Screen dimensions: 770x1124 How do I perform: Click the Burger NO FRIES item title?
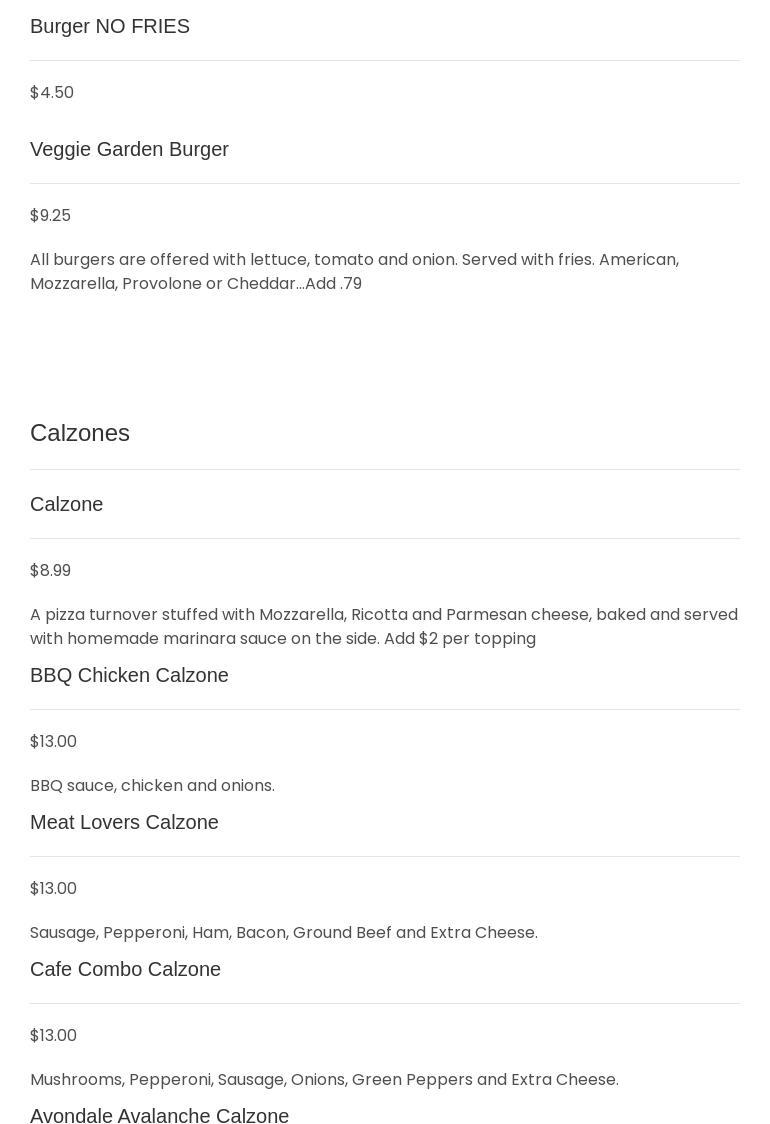[110, 26]
